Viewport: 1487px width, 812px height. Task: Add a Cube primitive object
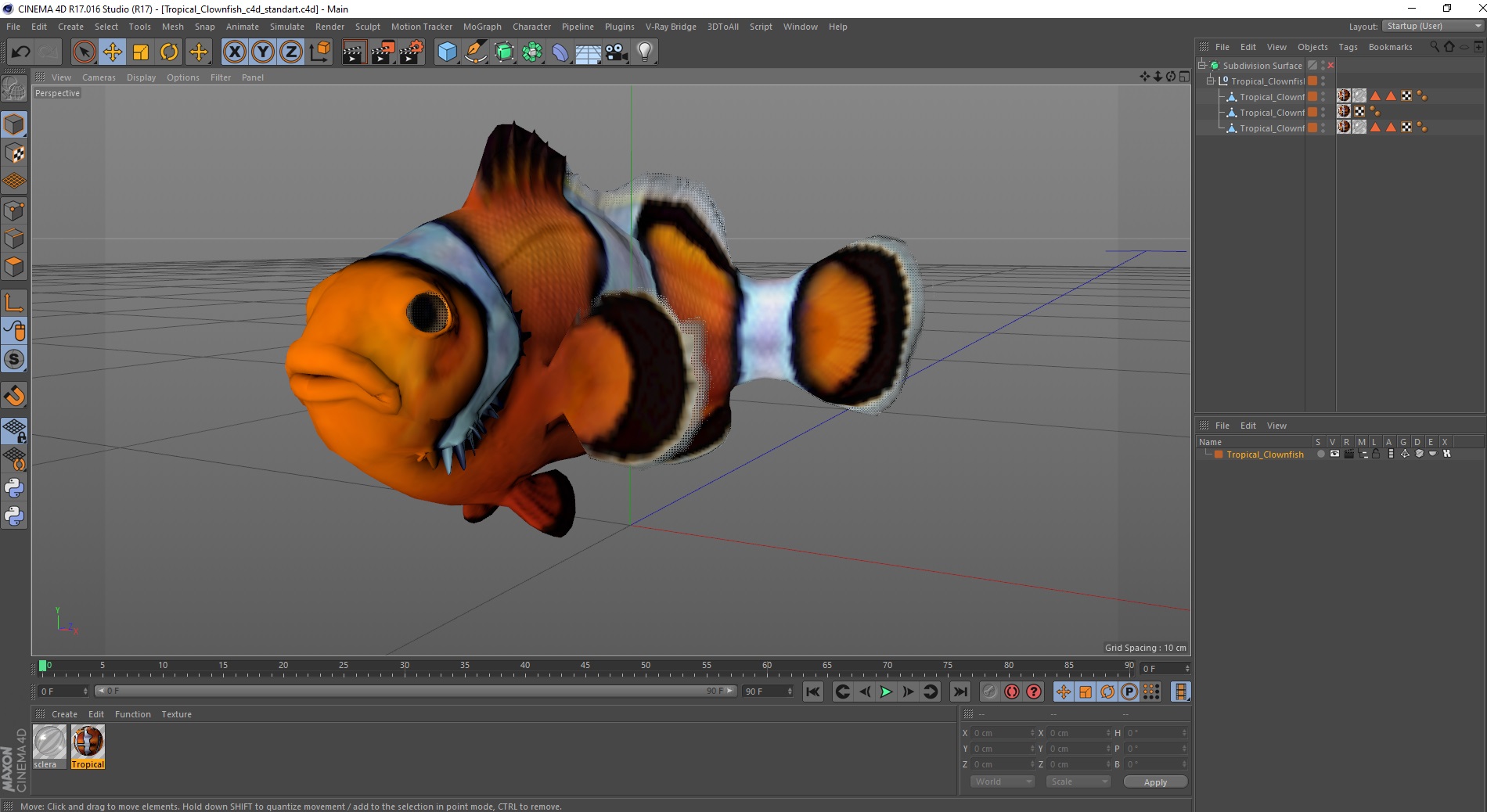(x=447, y=52)
